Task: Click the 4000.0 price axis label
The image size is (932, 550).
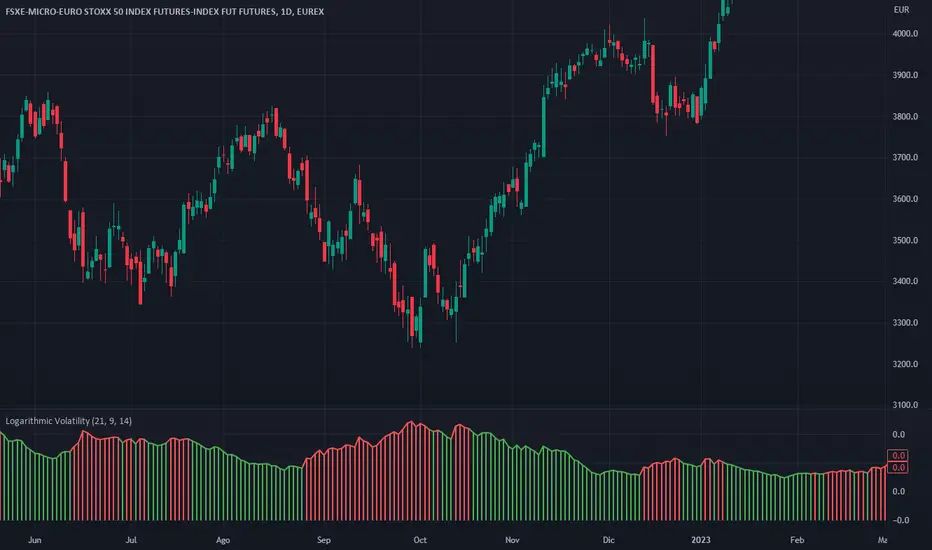Action: 905,34
